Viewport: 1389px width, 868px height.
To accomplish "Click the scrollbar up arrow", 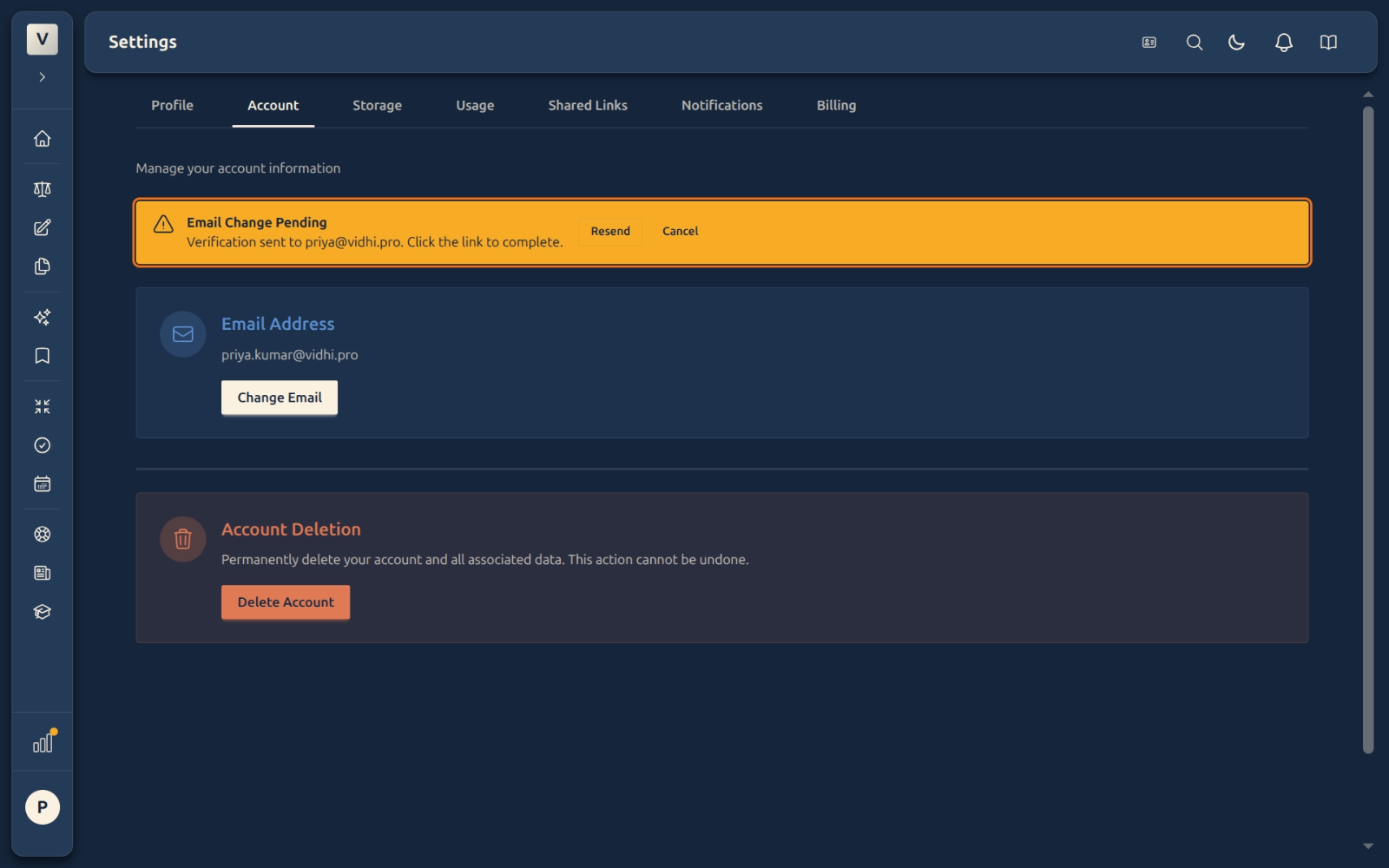I will (1368, 95).
